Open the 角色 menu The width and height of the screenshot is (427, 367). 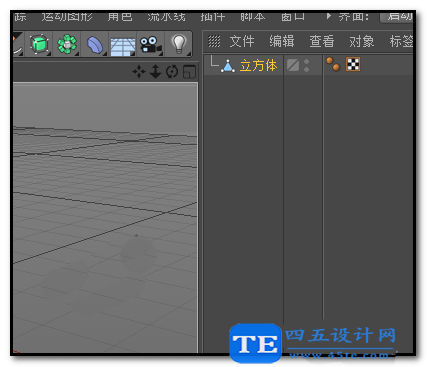click(x=120, y=16)
